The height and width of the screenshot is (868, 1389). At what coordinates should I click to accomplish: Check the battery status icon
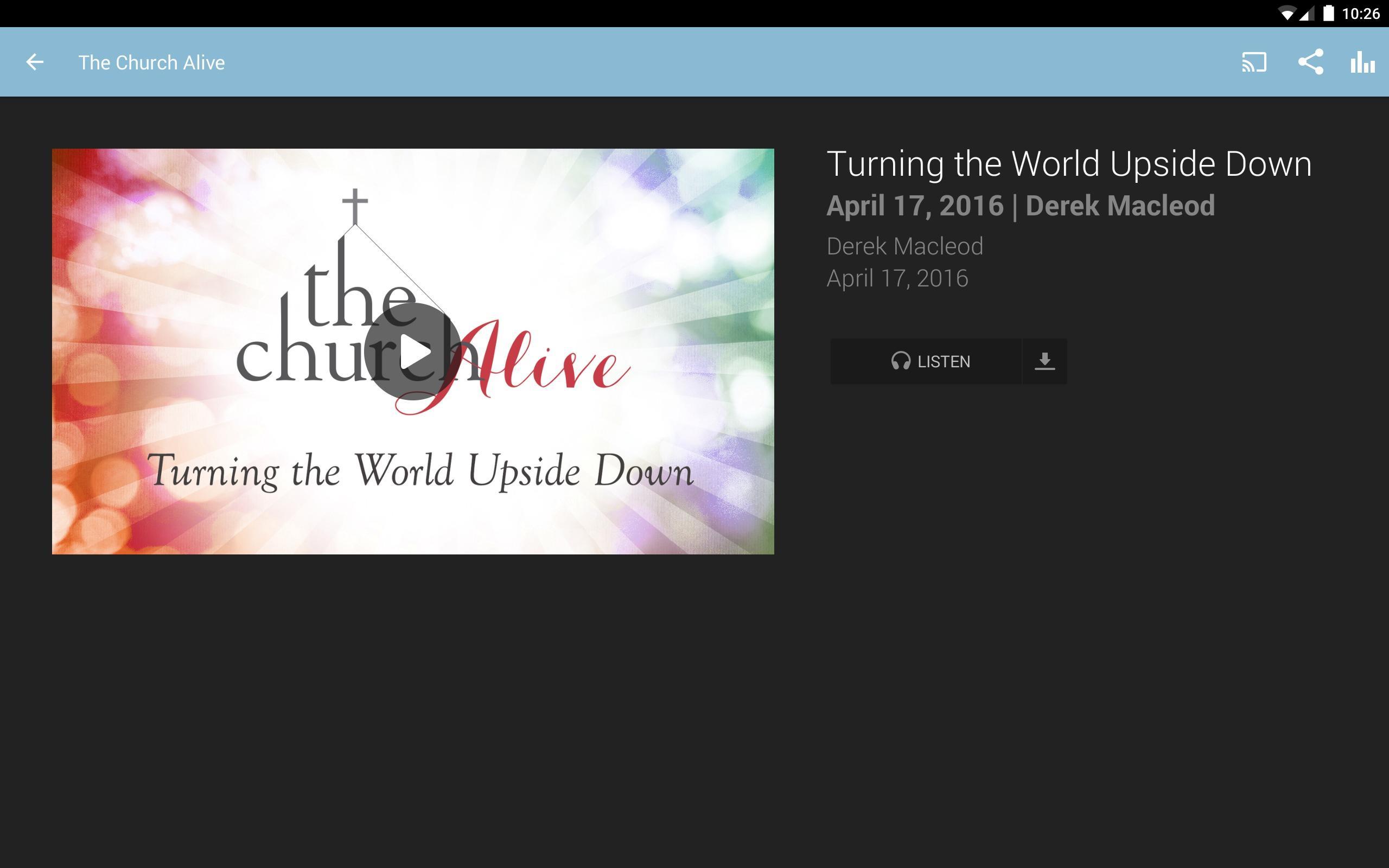(1328, 13)
